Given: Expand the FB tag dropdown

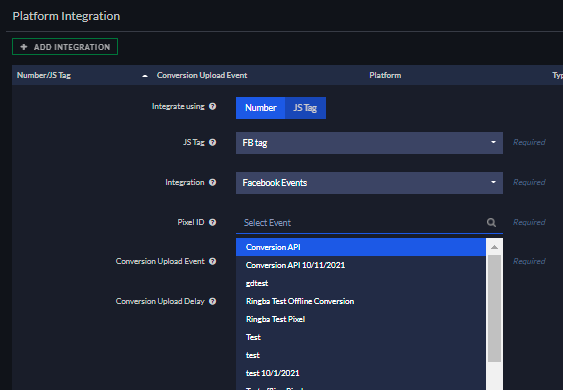Looking at the screenshot, I should pos(369,143).
